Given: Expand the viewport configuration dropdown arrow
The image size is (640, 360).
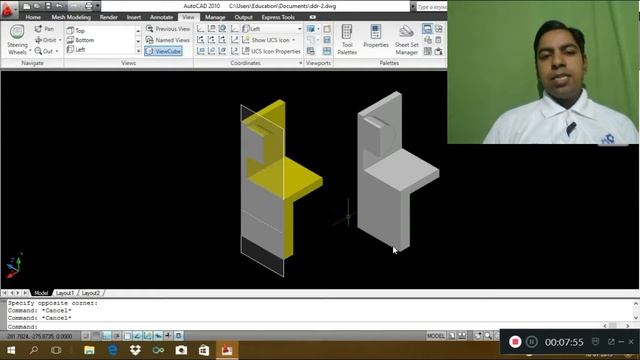Looking at the screenshot, I should pos(318,29).
